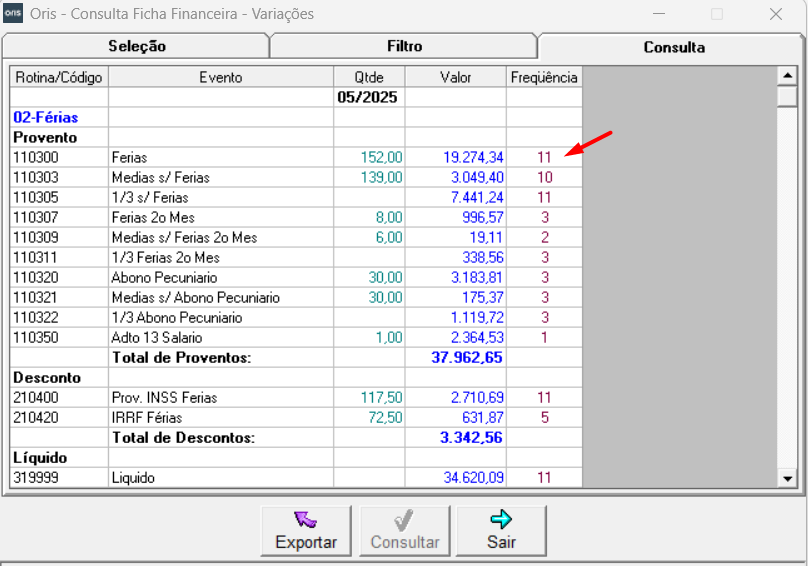Click the scrollbar up arrow
808x566 pixels.
[787, 76]
